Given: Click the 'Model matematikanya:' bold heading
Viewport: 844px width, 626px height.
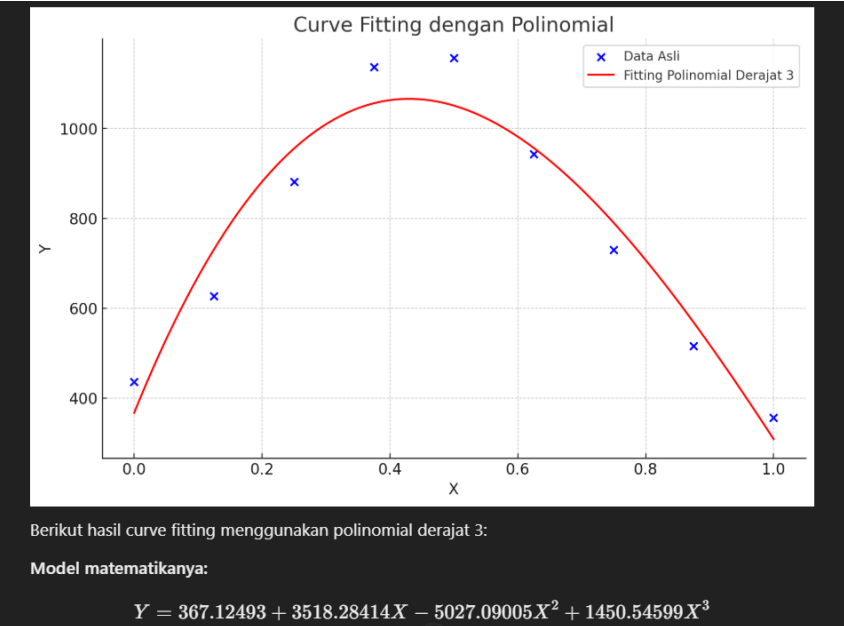Looking at the screenshot, I should (118, 569).
